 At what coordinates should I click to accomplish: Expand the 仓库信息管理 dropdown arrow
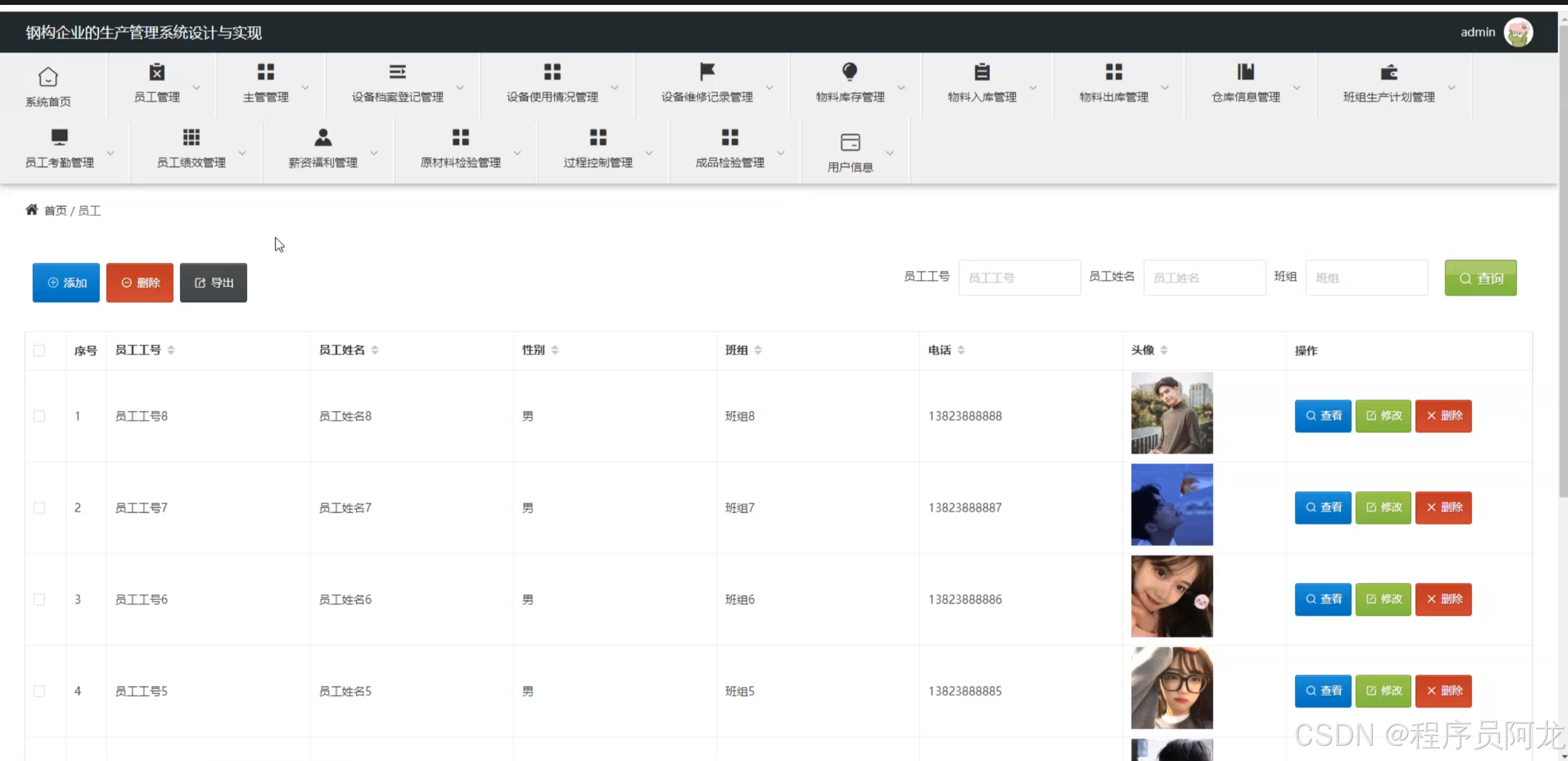(1296, 88)
